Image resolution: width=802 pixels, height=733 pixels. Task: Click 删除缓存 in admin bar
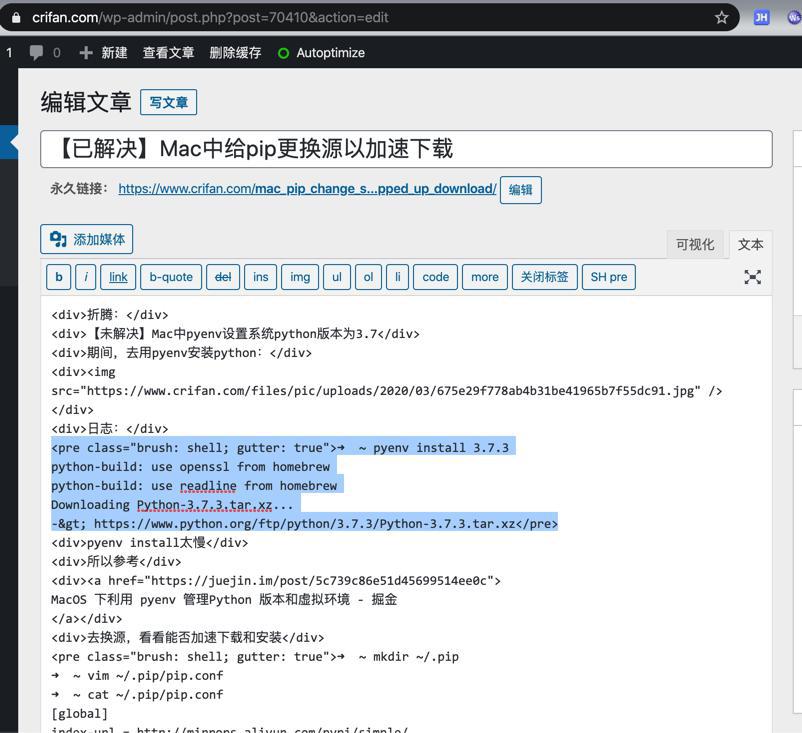235,53
